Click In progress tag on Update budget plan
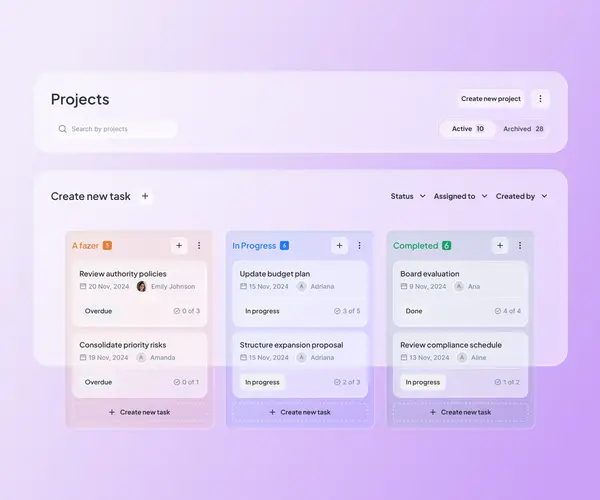 262,311
